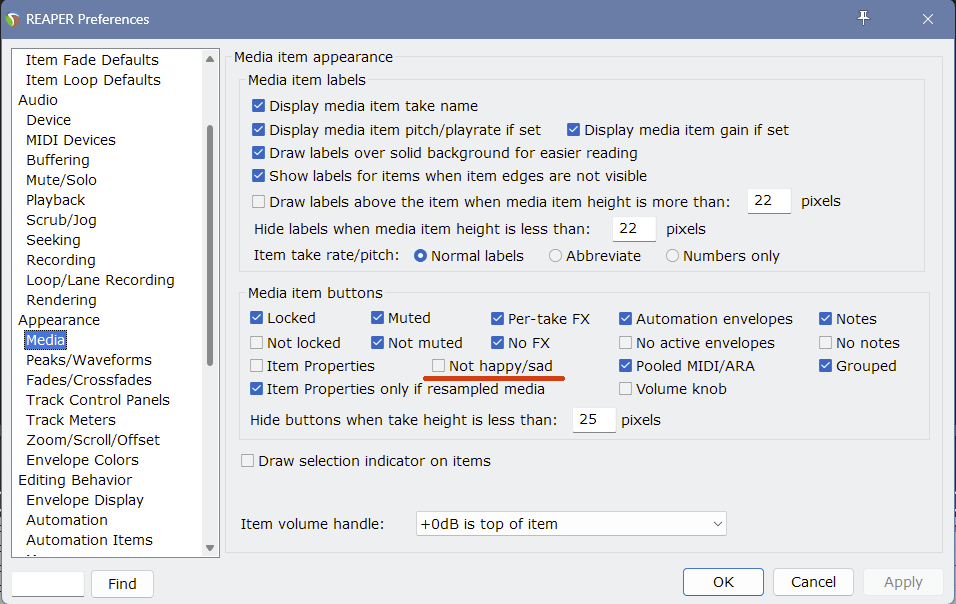The width and height of the screenshot is (956, 604).
Task: Open Envelope Colors page
Action: (82, 460)
